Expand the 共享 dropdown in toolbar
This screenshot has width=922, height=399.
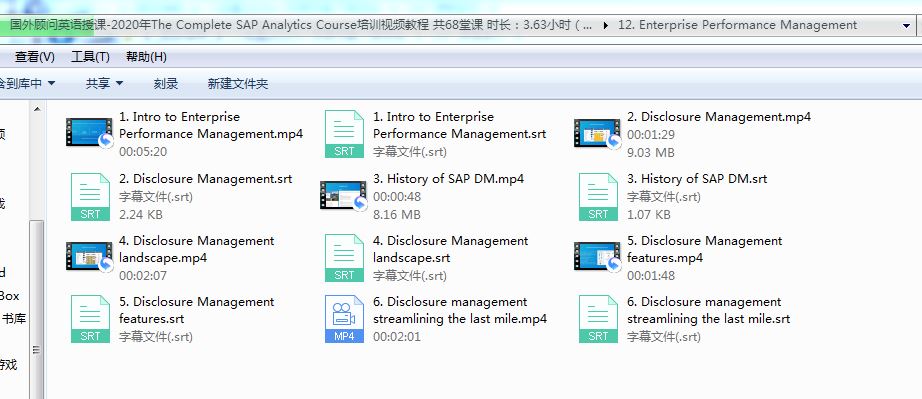pyautogui.click(x=104, y=83)
